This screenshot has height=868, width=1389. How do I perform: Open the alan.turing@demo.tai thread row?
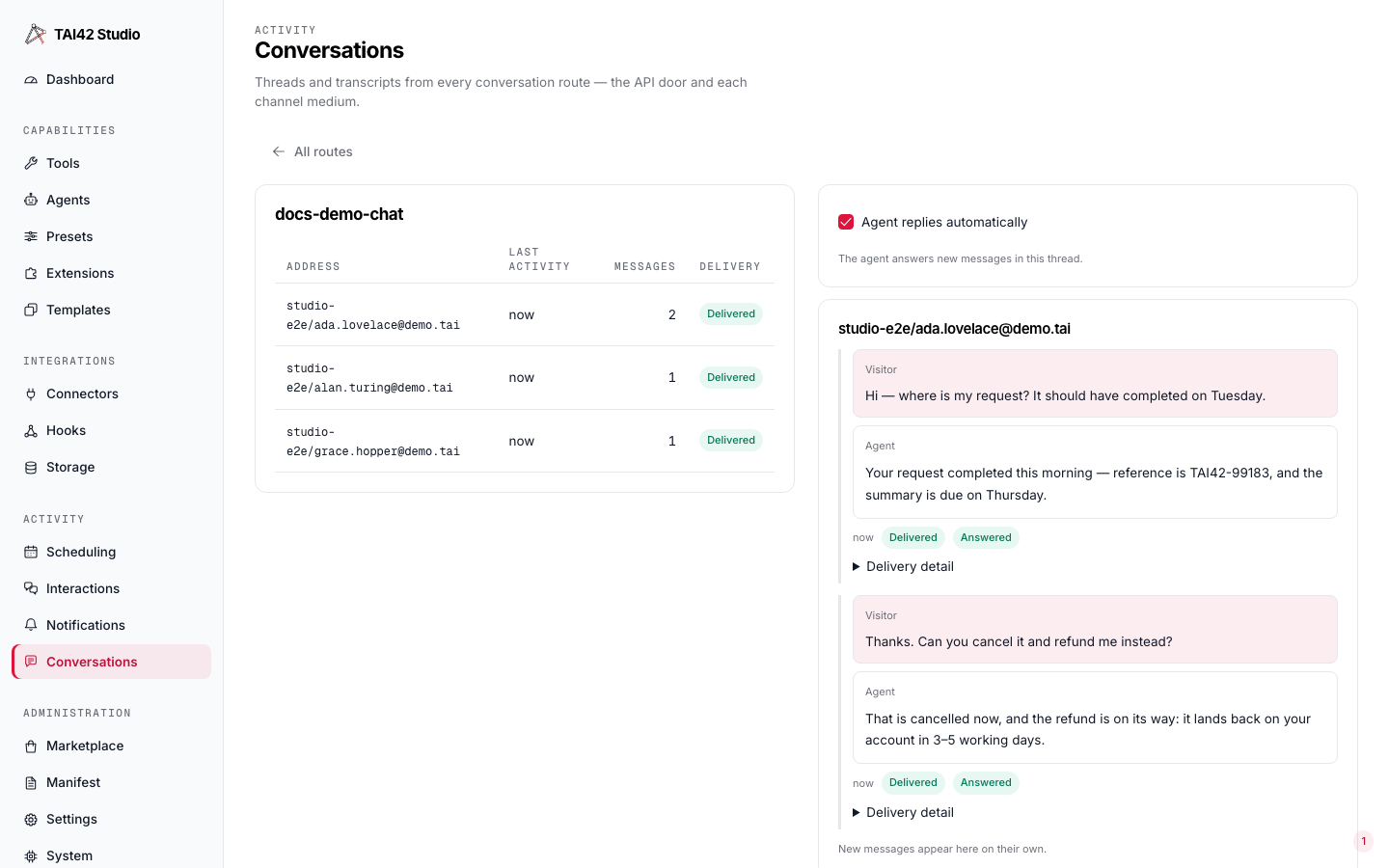tap(525, 378)
